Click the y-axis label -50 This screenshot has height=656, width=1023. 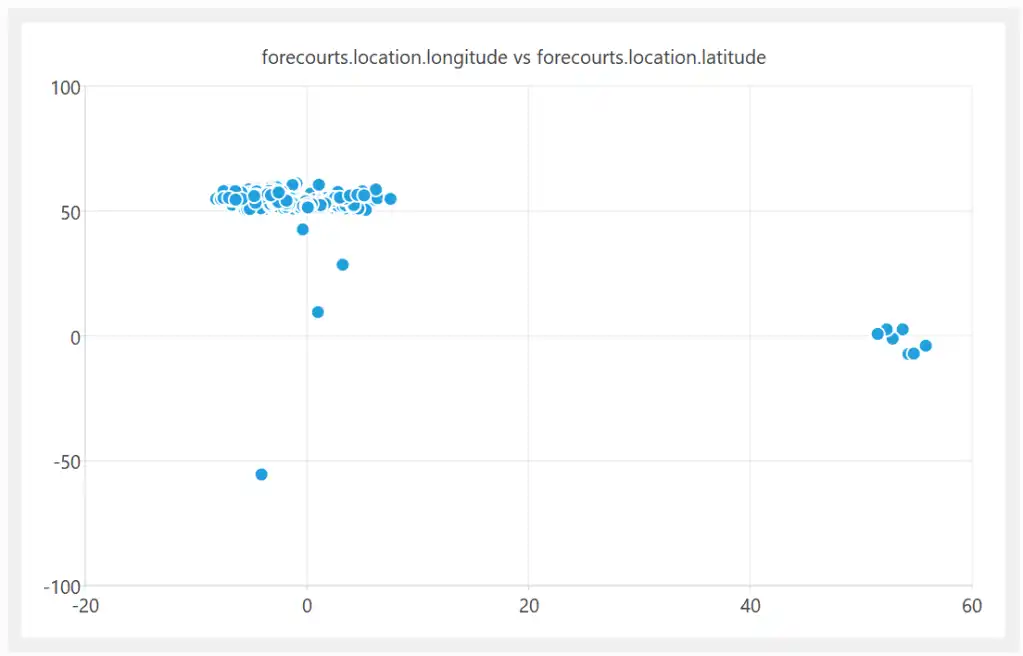66,461
